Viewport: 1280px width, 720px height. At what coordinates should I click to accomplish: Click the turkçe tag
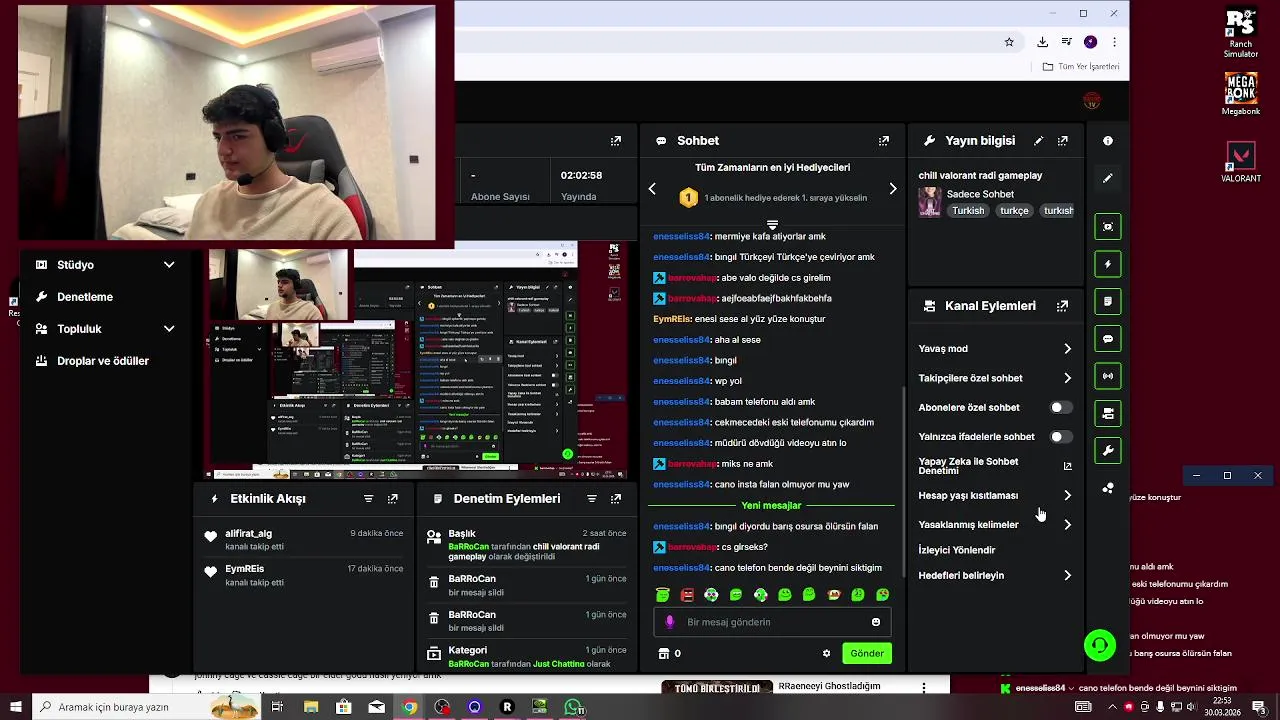click(x=1014, y=211)
